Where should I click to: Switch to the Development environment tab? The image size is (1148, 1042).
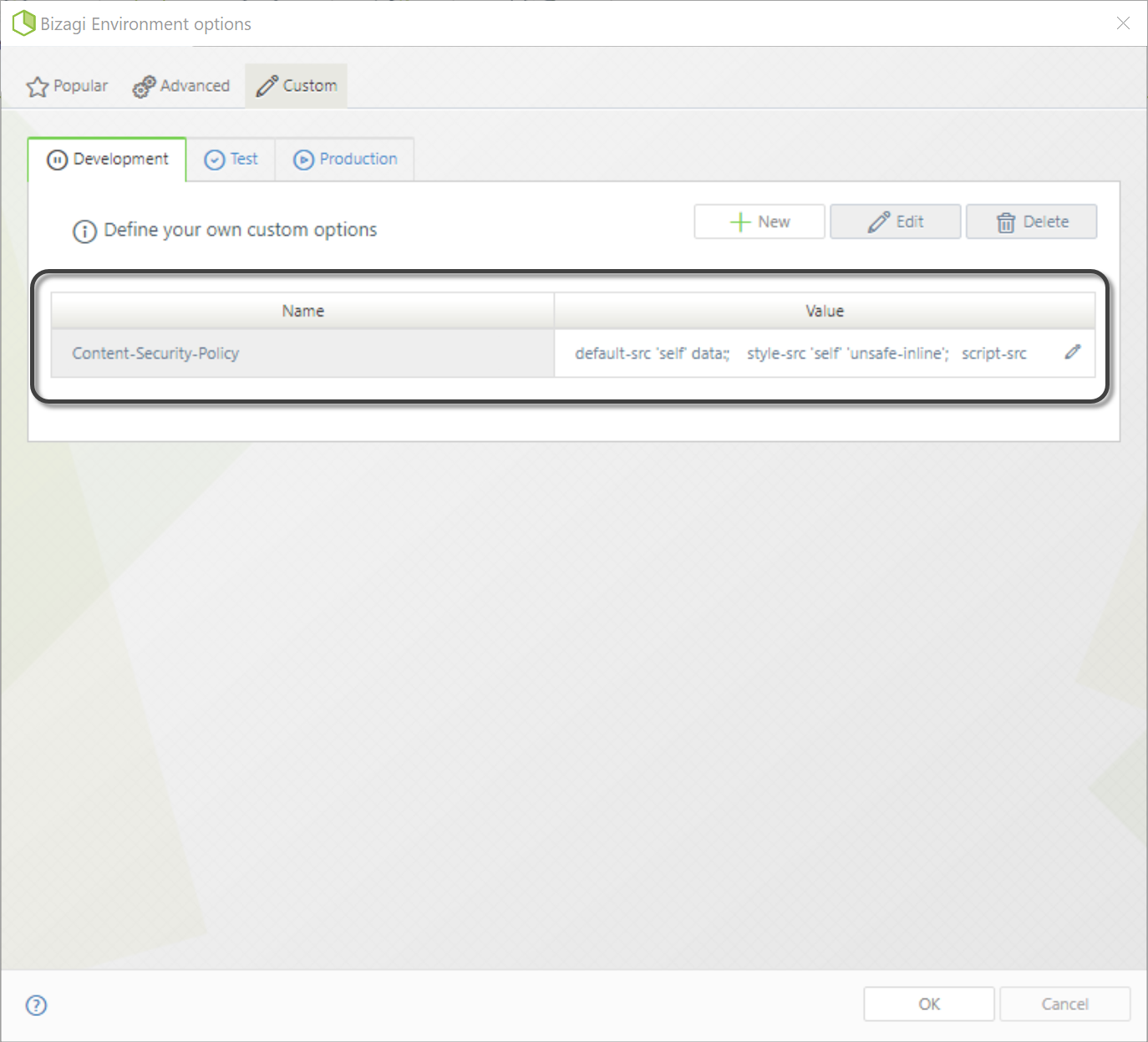[x=108, y=160]
